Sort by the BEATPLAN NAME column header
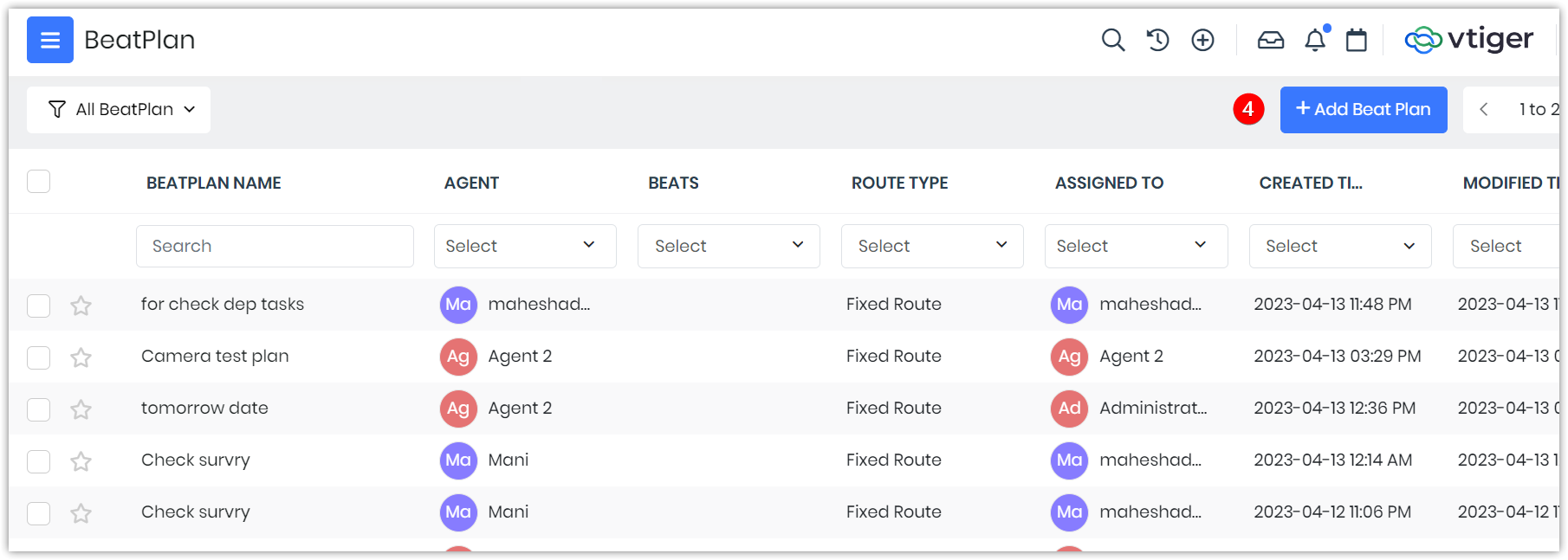1568x560 pixels. pyautogui.click(x=214, y=183)
